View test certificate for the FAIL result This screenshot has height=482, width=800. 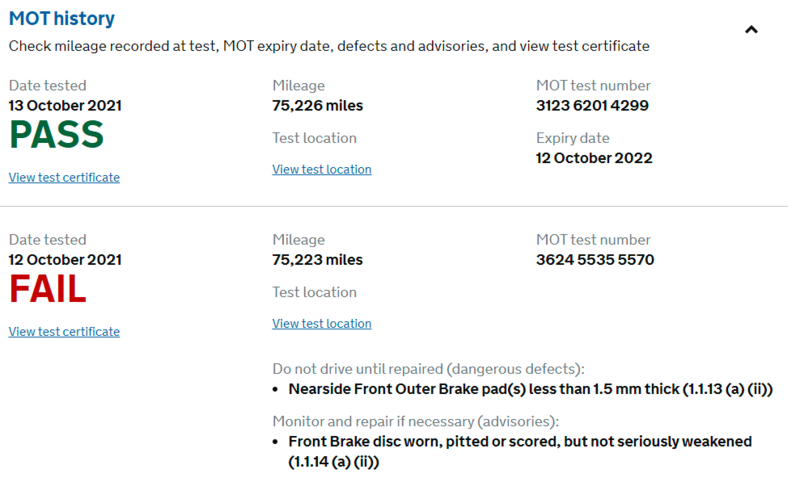point(64,331)
